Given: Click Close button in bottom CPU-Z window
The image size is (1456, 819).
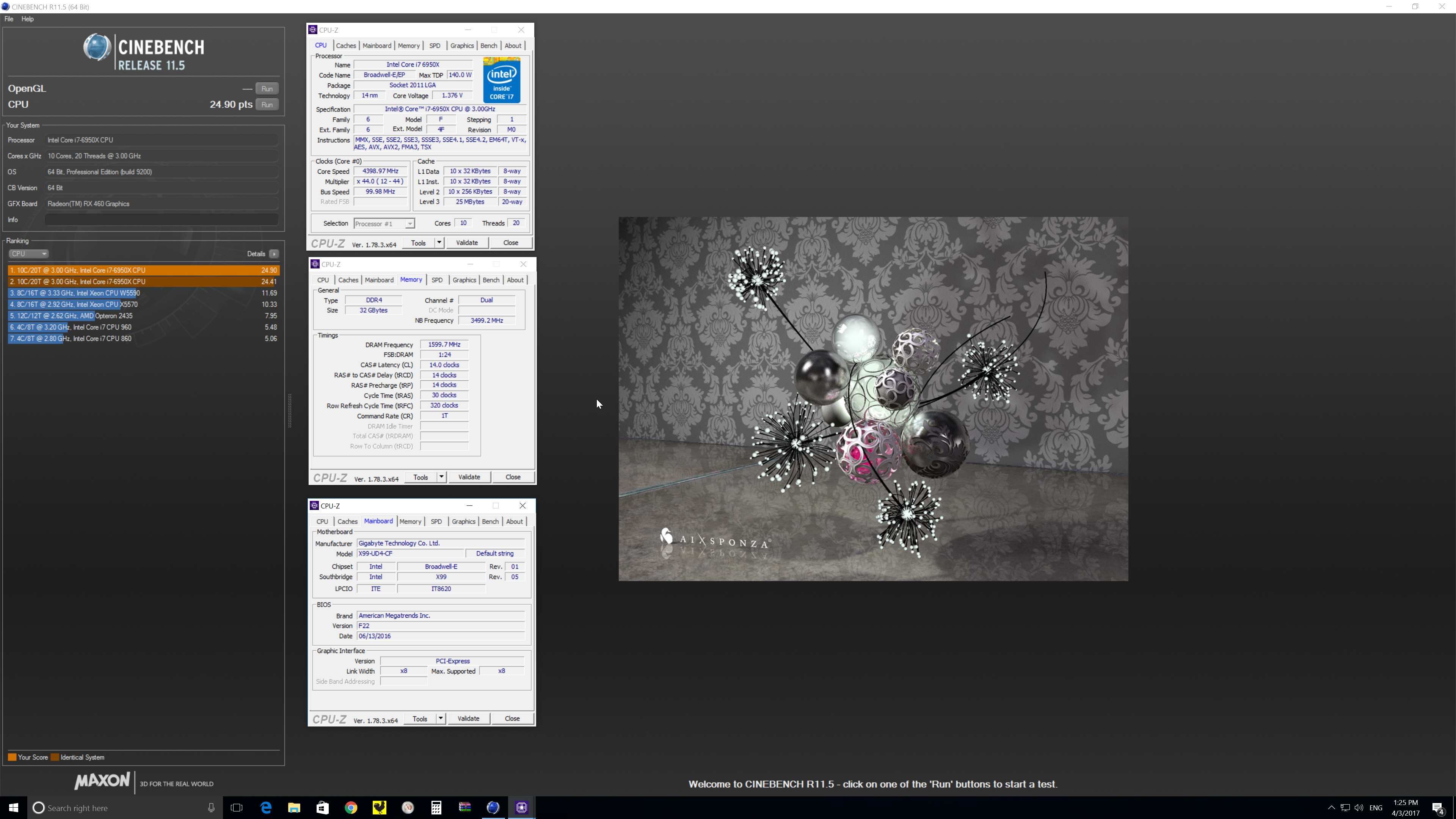Looking at the screenshot, I should point(513,719).
